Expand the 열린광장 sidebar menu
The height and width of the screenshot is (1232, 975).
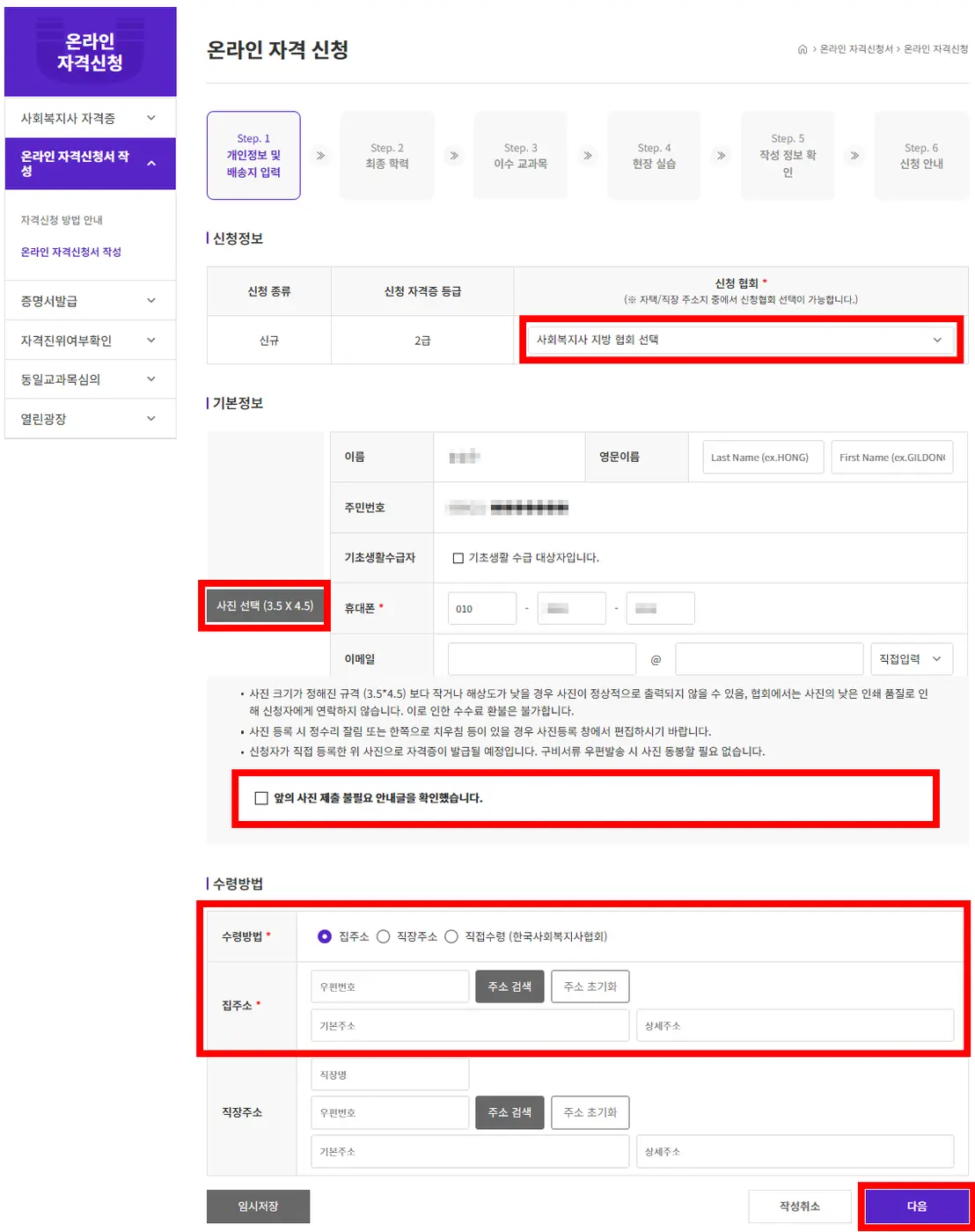pos(90,419)
